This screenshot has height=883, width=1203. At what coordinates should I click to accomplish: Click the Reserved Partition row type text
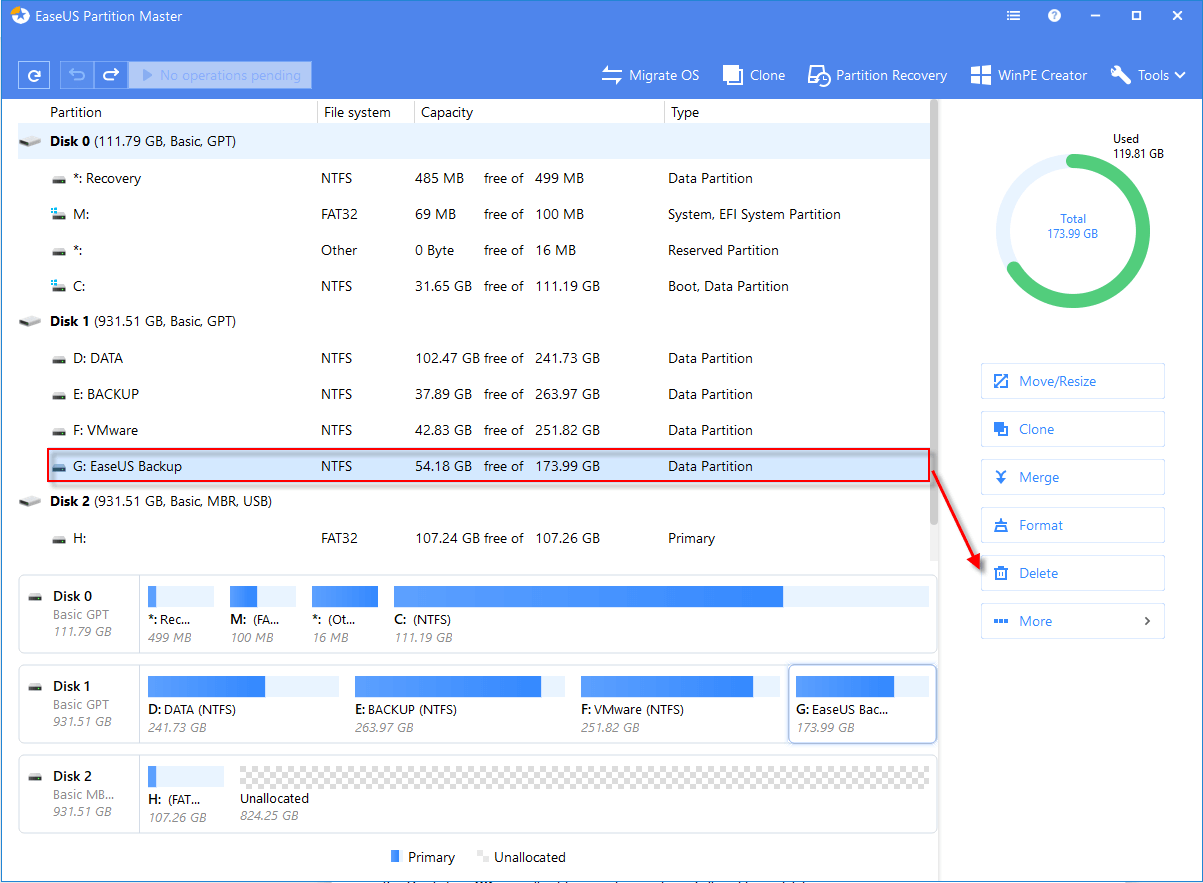[x=723, y=250]
